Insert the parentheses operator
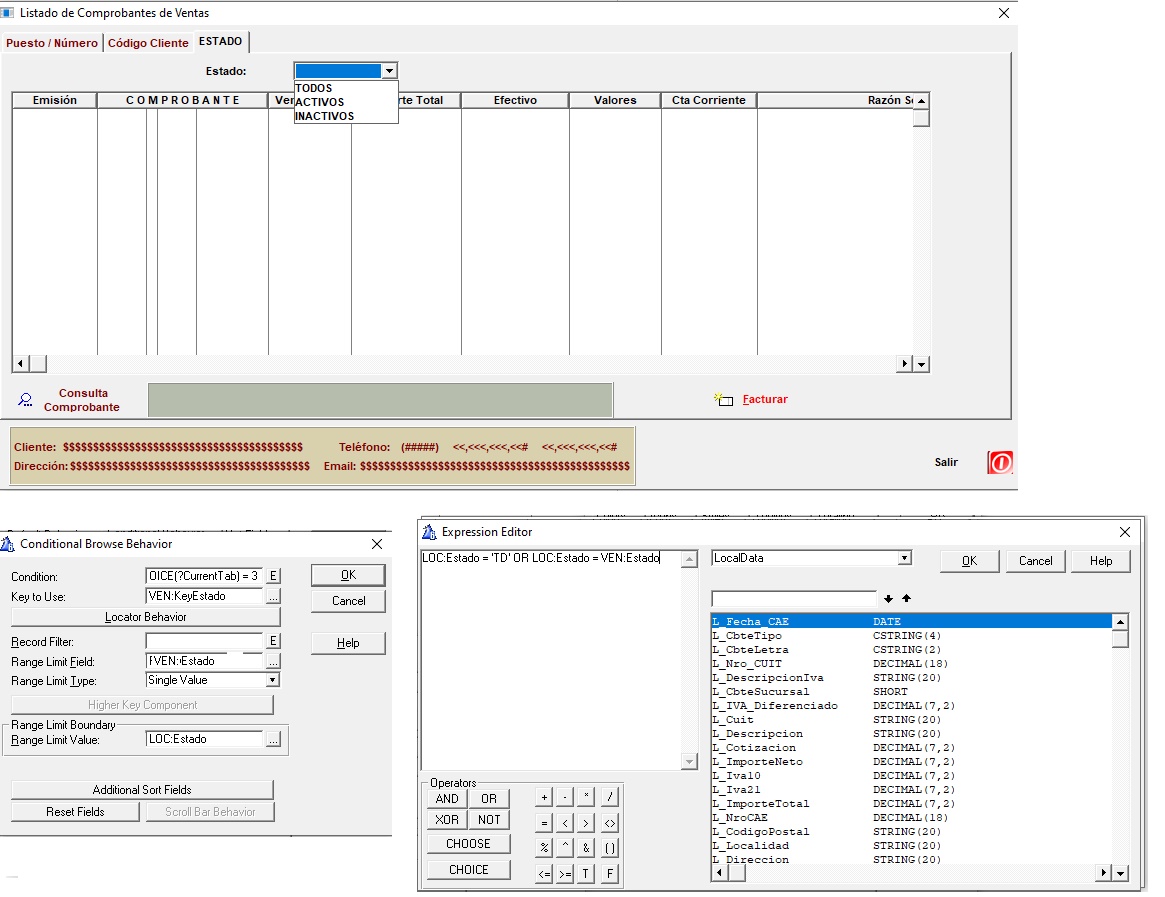1165x897 pixels. [x=610, y=848]
